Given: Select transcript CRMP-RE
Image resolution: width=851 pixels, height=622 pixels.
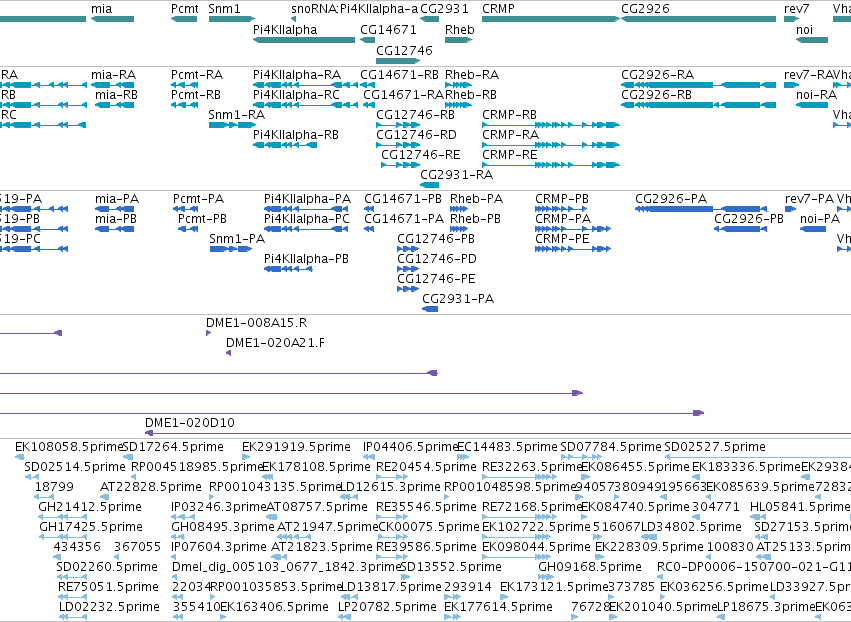Looking at the screenshot, I should click(x=551, y=165).
